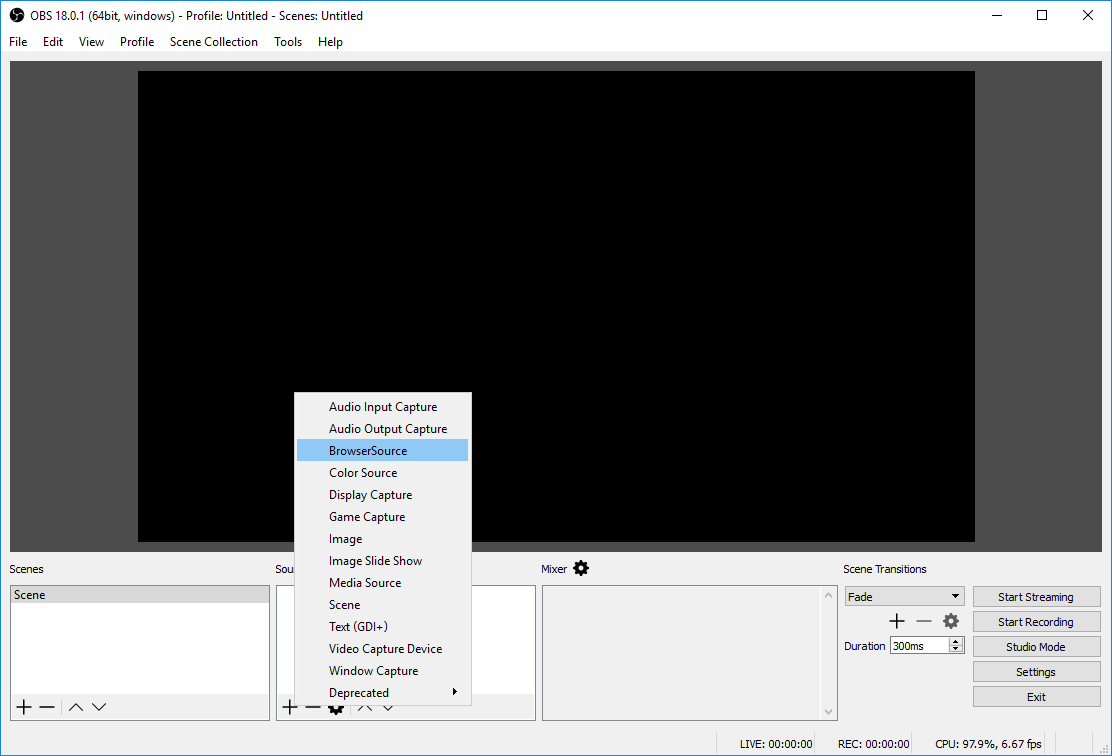
Task: Choose Audio Output Capture source
Action: tap(382, 428)
